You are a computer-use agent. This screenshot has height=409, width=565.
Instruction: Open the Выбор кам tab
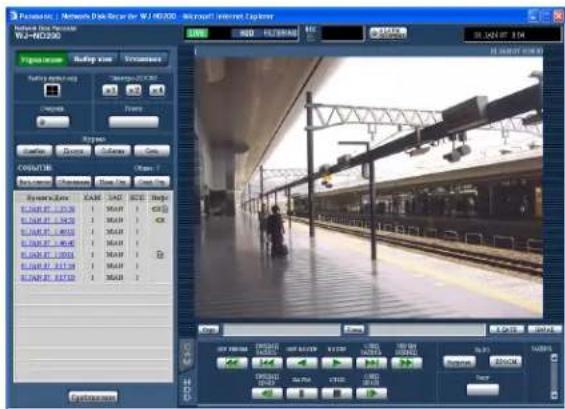93,59
